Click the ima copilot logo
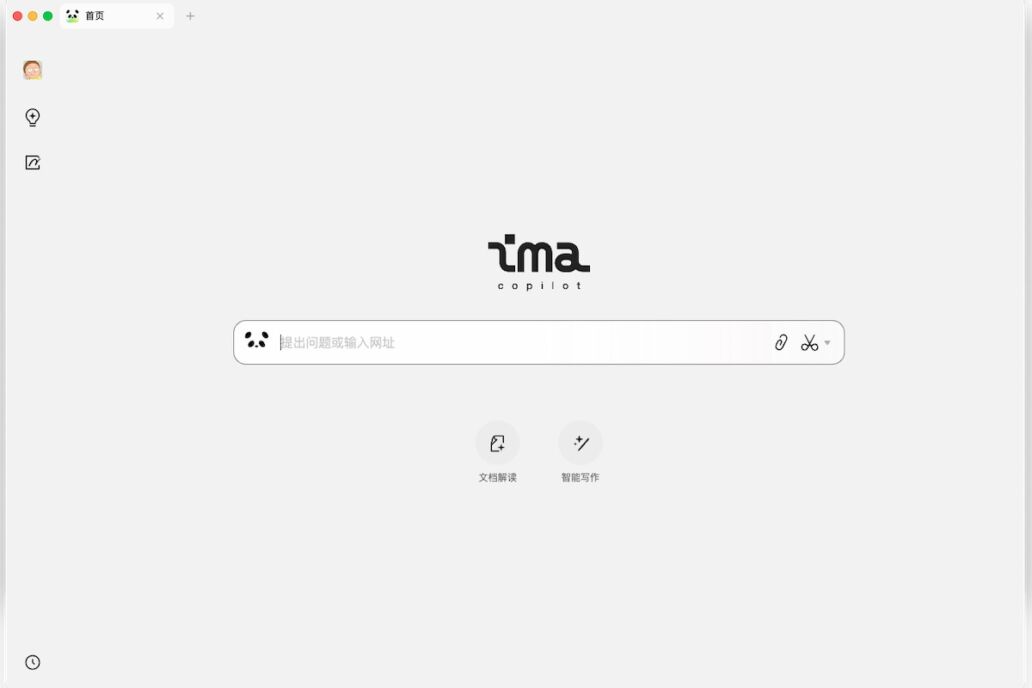 tap(538, 262)
